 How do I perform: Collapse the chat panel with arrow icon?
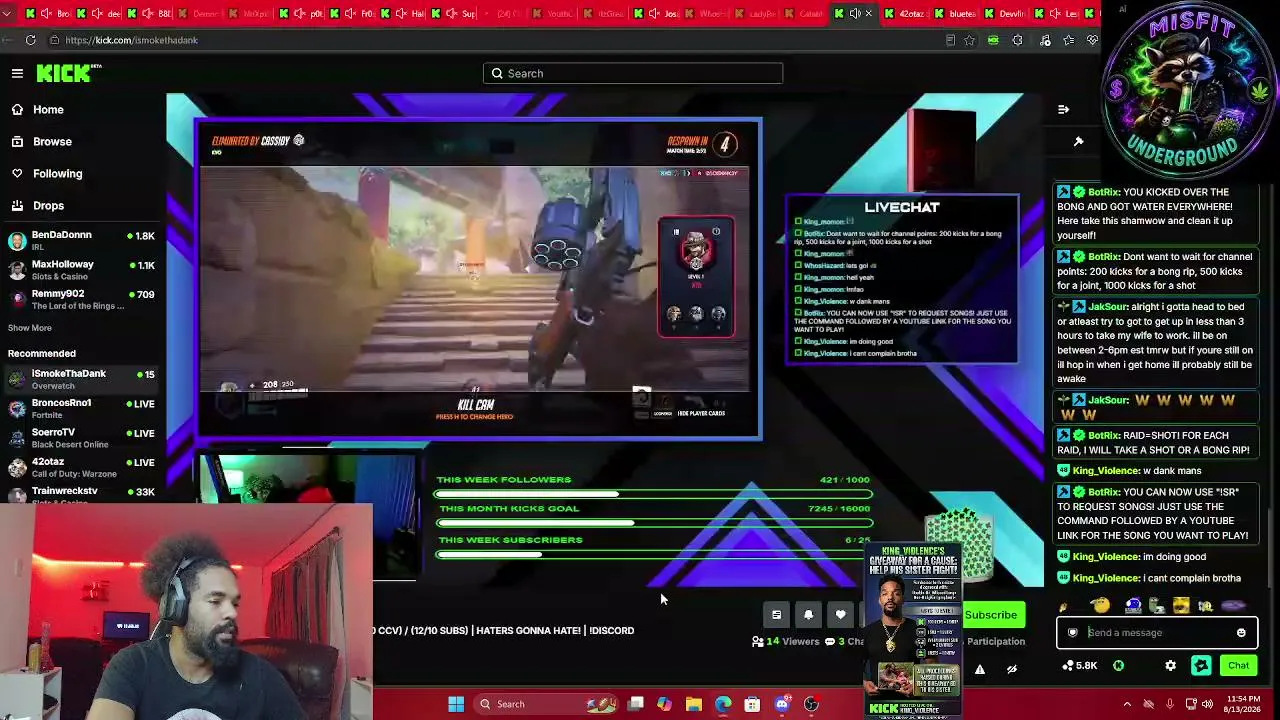pyautogui.click(x=1063, y=110)
